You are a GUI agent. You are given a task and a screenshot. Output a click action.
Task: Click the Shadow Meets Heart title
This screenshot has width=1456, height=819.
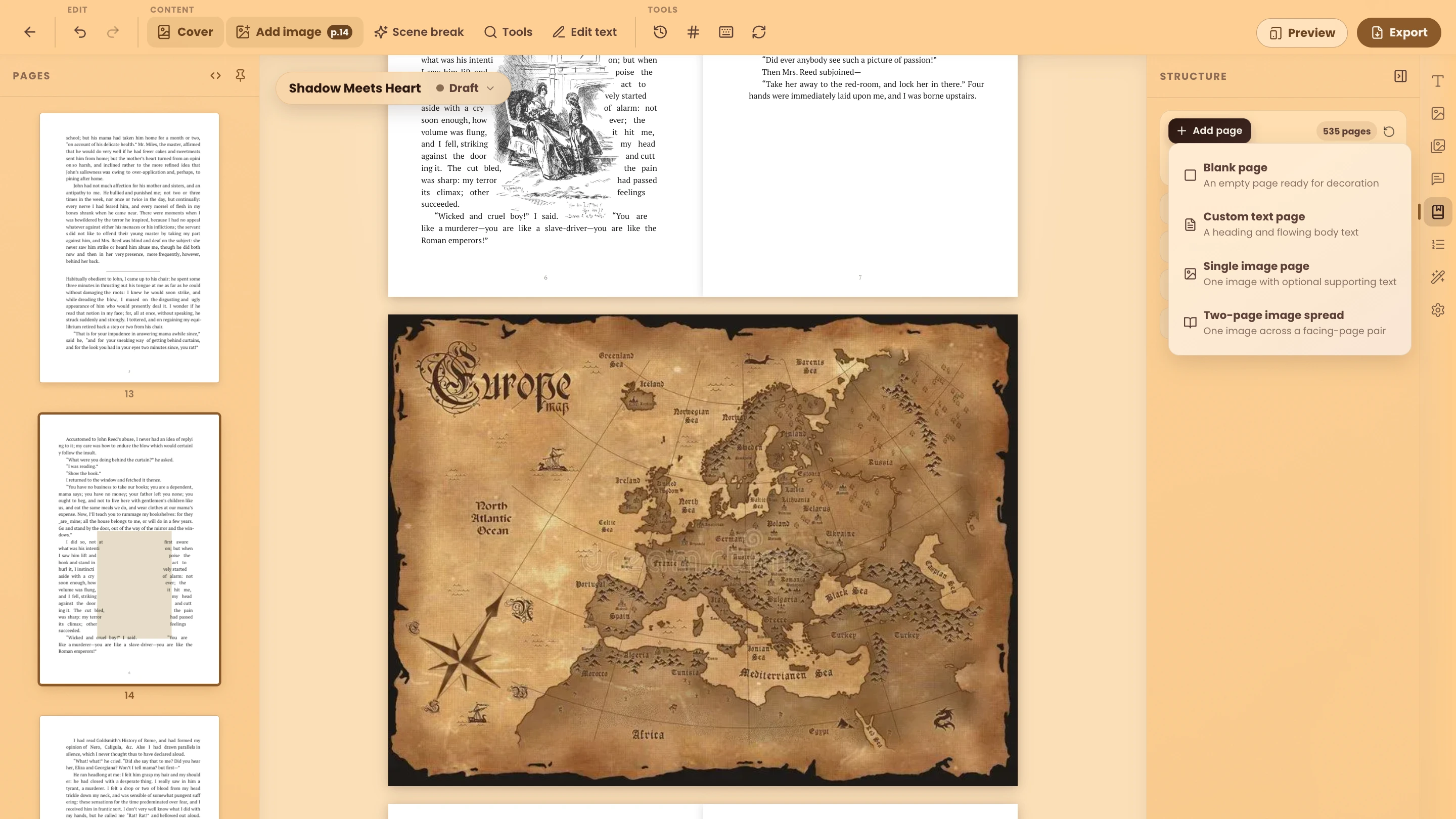point(355,88)
